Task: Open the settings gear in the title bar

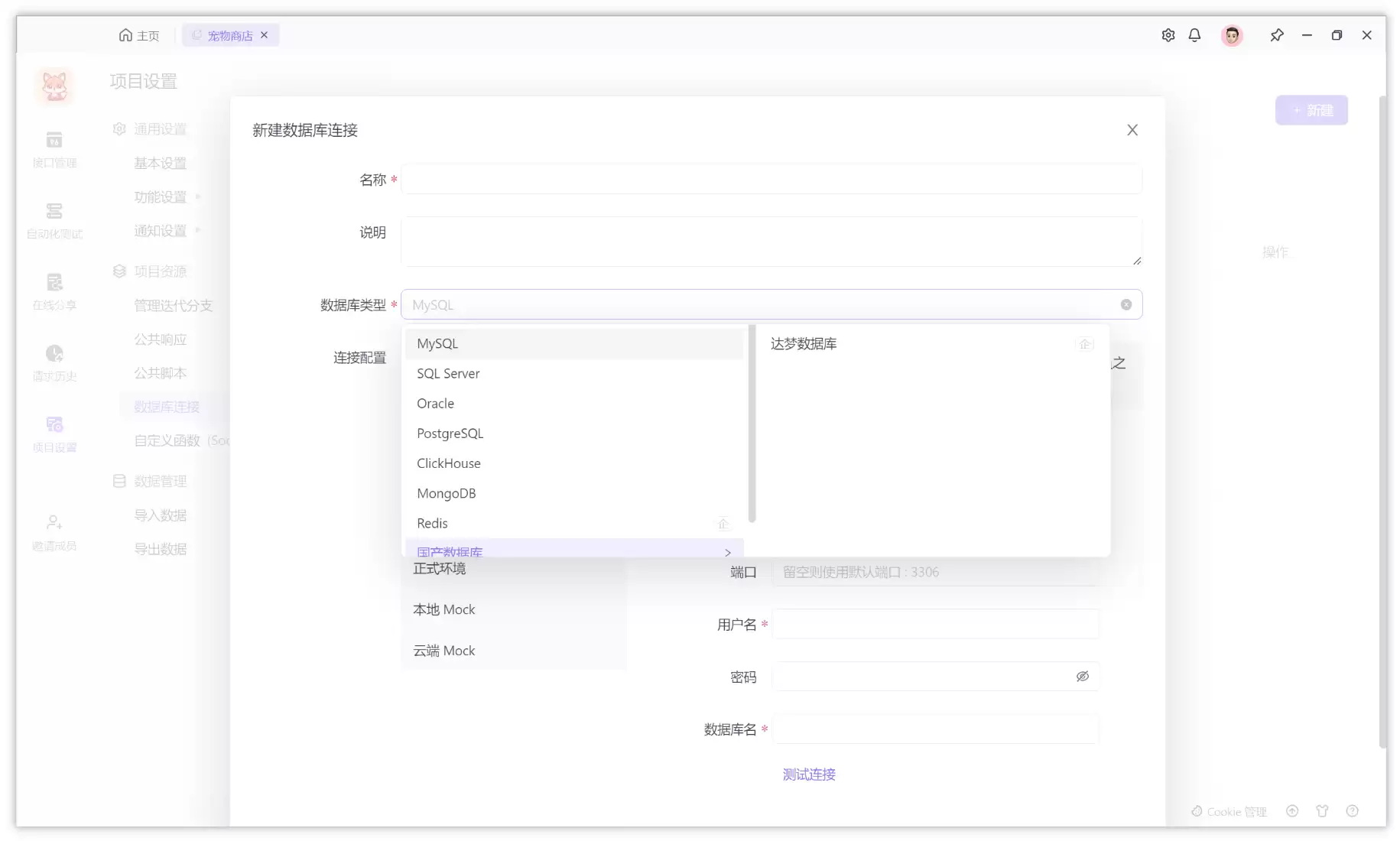Action: 1168,35
